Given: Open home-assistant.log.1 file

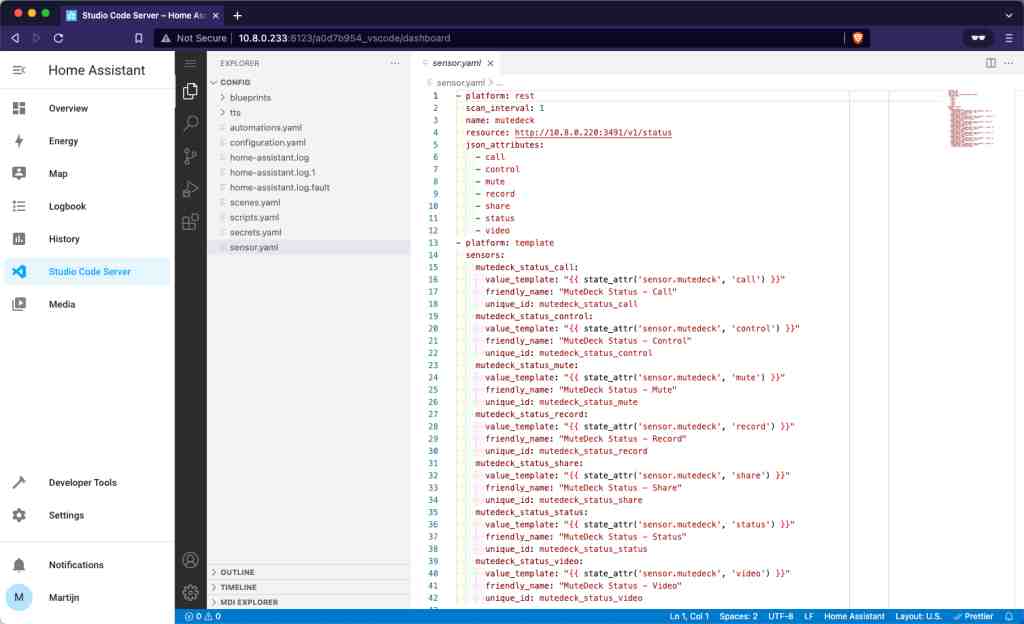Looking at the screenshot, I should [308, 172].
